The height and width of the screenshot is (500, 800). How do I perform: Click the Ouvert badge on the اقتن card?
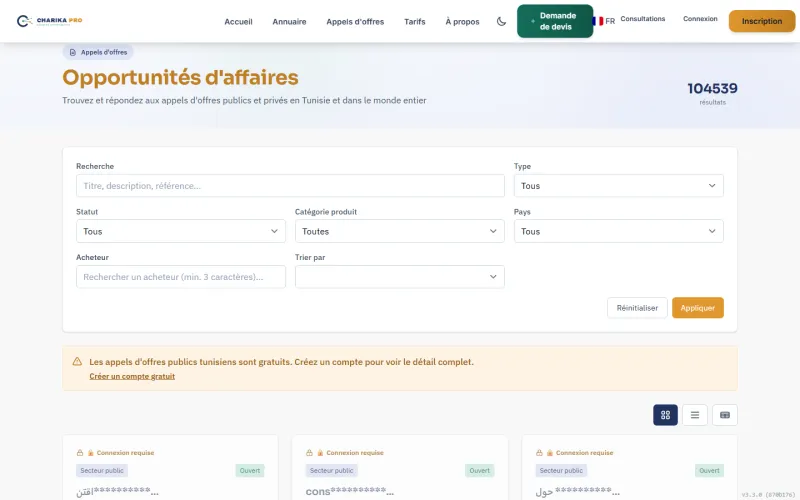point(249,470)
